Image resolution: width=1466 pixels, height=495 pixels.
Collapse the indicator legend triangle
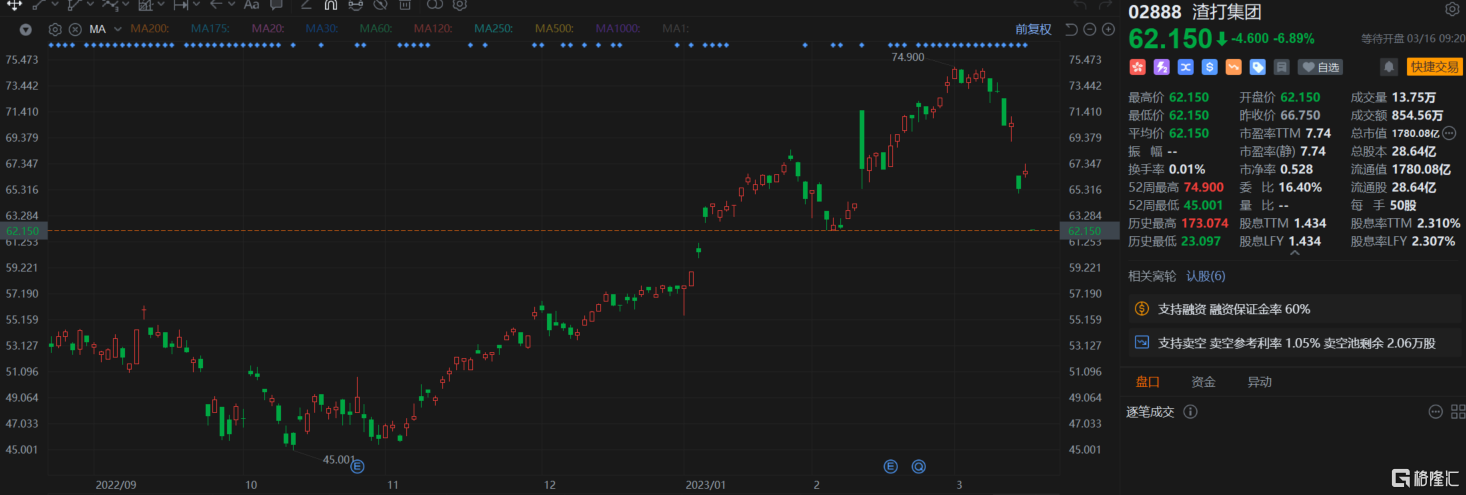click(x=25, y=29)
